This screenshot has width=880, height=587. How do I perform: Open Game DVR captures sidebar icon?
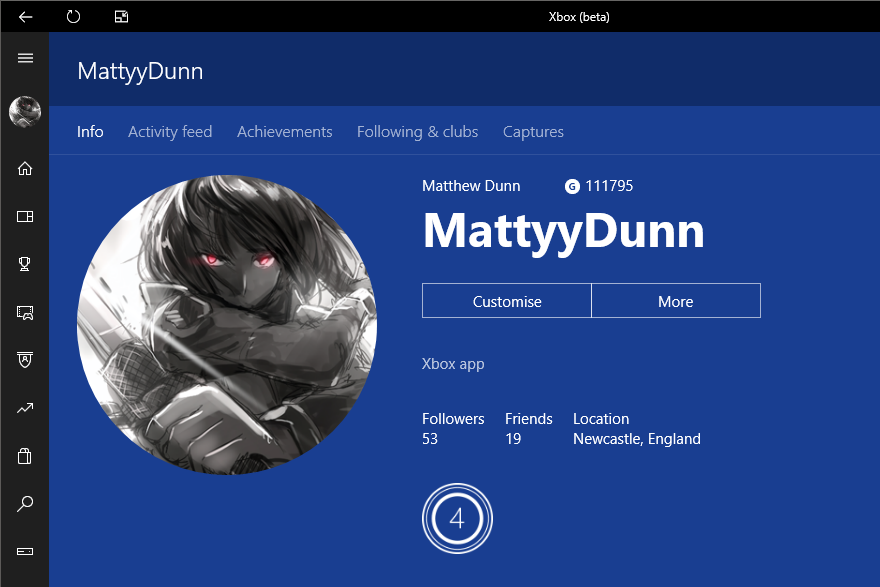pos(25,313)
